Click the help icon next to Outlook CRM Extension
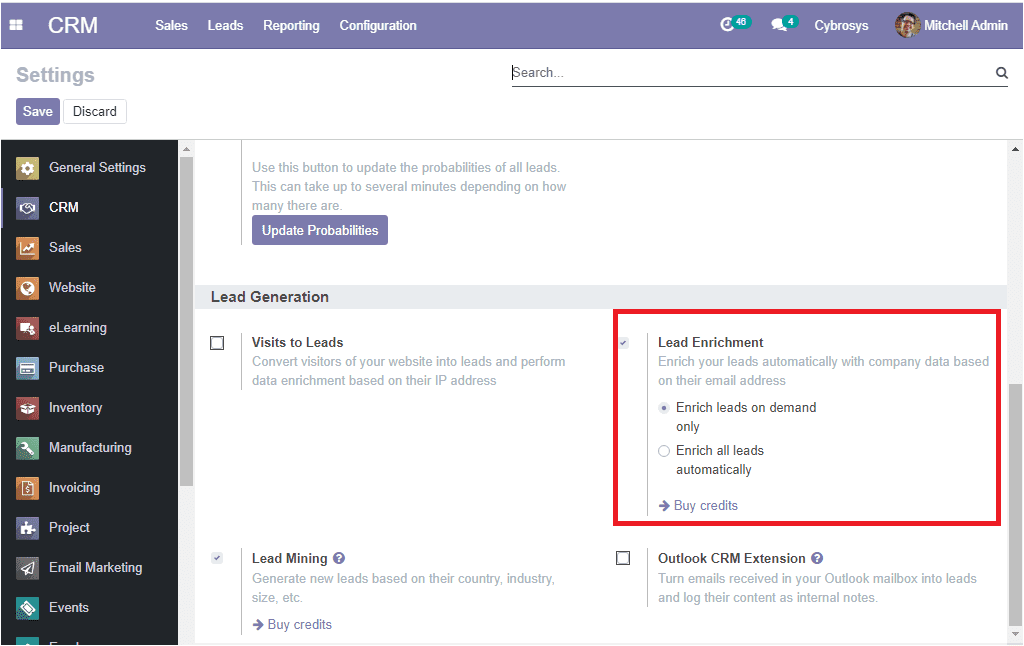 click(817, 558)
